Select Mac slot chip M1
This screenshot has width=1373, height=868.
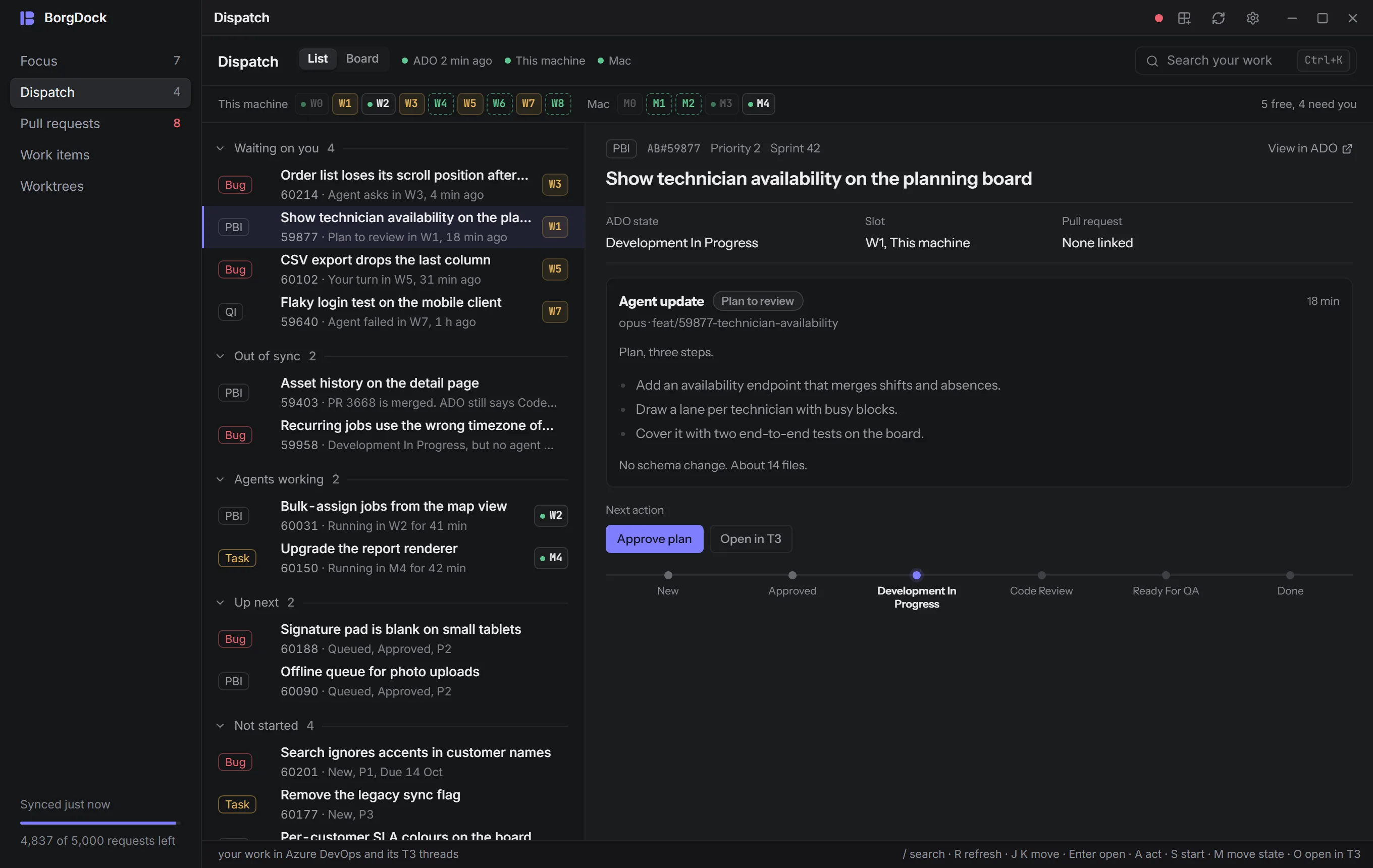click(x=659, y=104)
